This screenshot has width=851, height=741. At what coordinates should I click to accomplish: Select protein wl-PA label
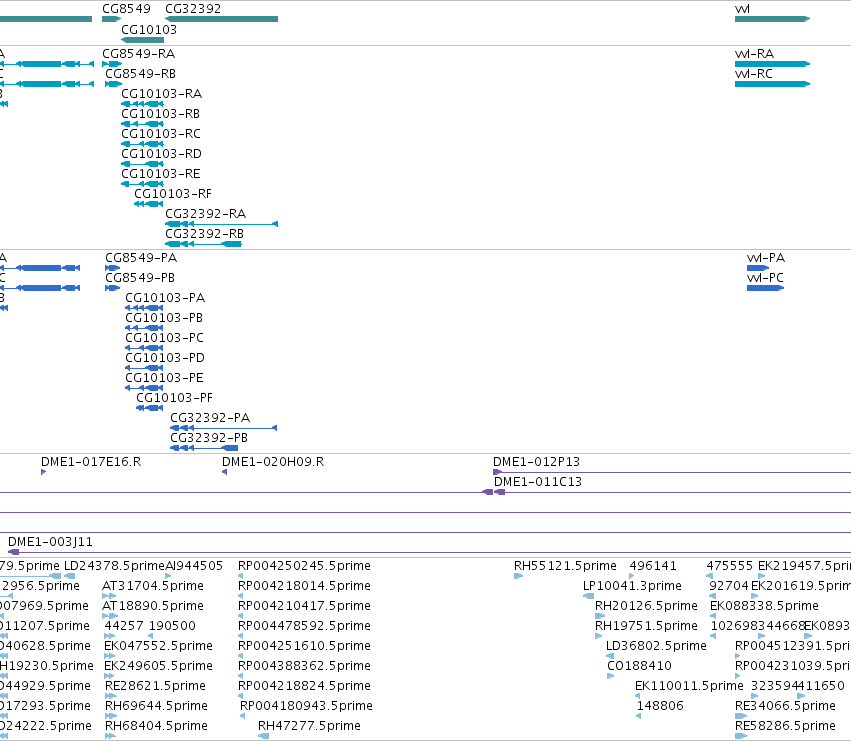766,258
